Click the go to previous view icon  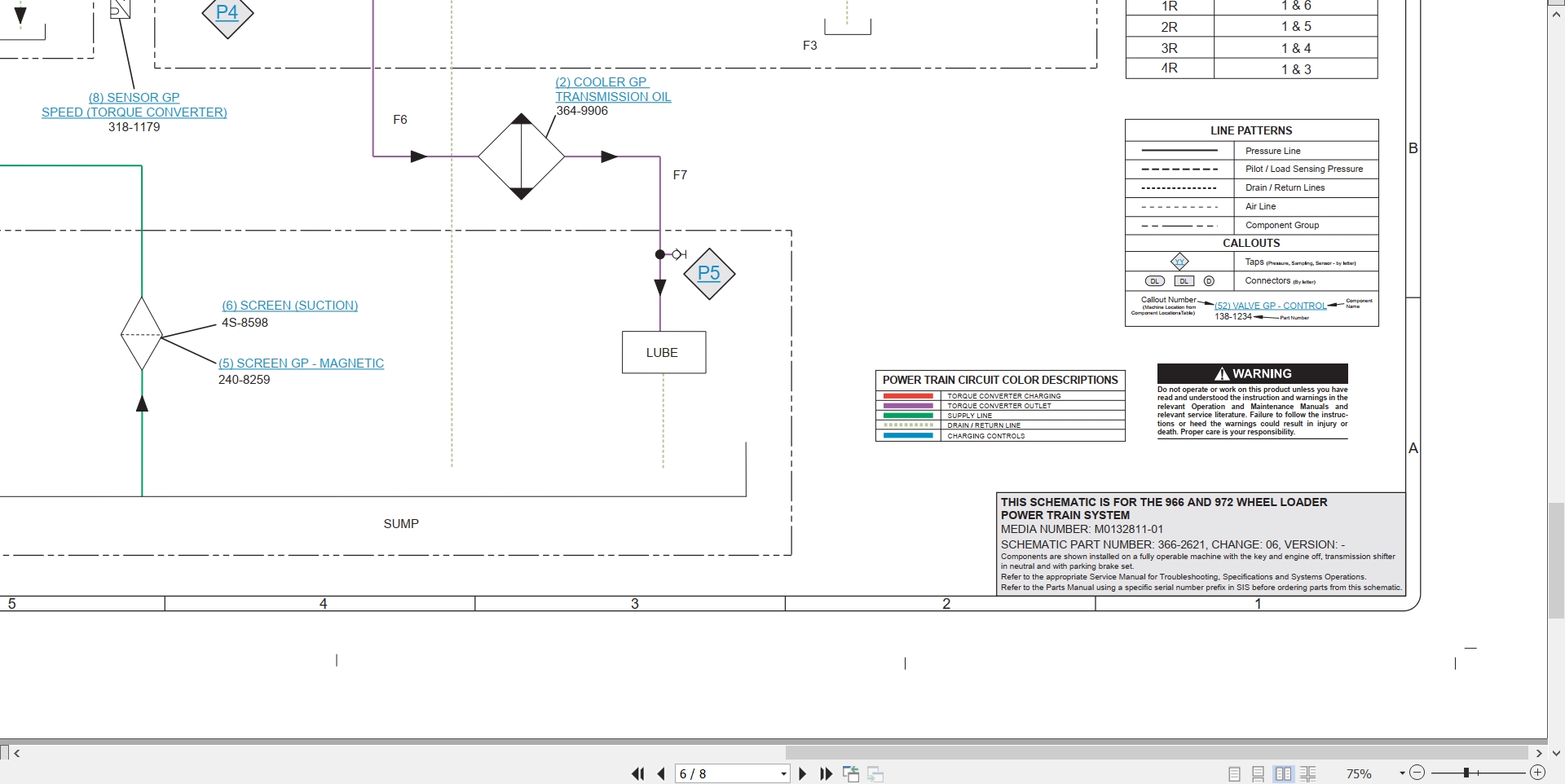[x=851, y=774]
